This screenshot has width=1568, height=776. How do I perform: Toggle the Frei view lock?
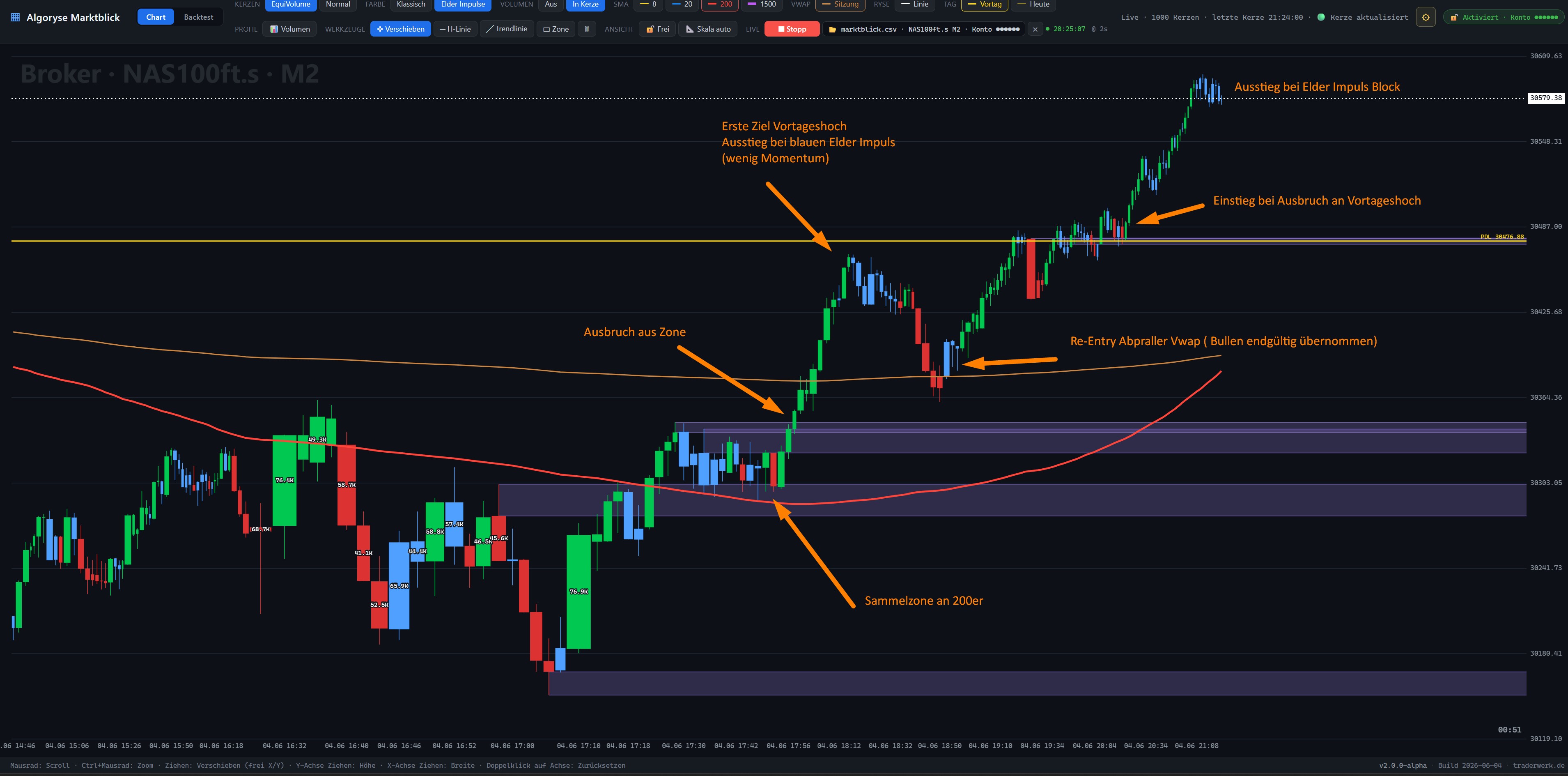[x=657, y=29]
